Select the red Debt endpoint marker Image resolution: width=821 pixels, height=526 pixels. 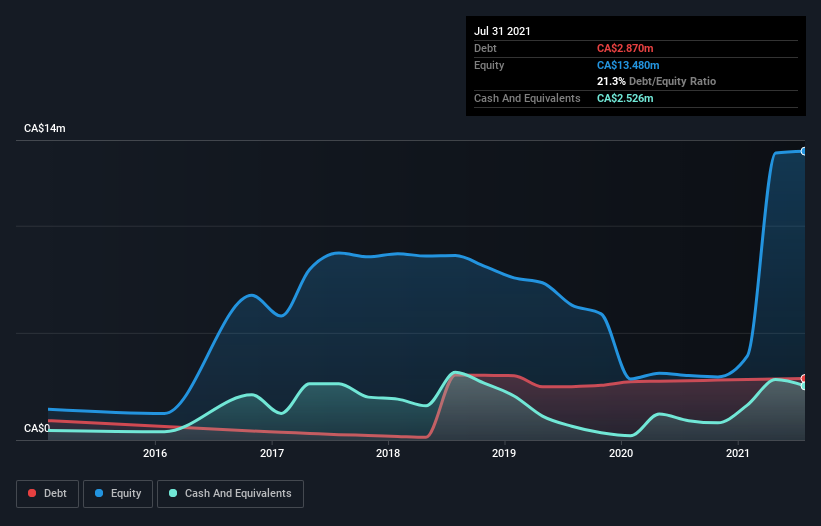[x=804, y=378]
